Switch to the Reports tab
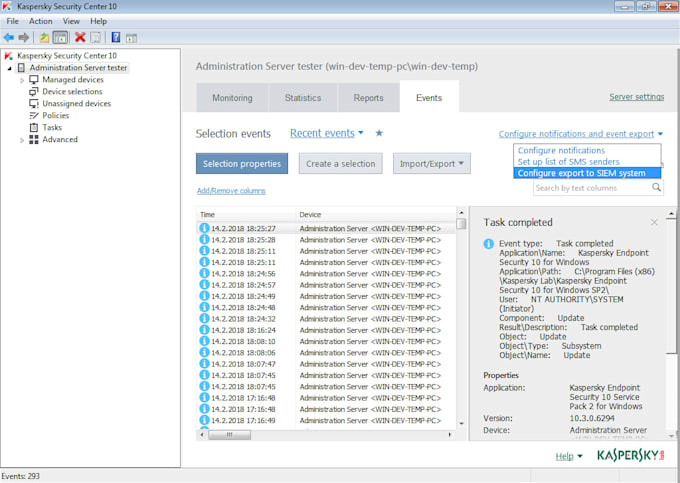 369,98
